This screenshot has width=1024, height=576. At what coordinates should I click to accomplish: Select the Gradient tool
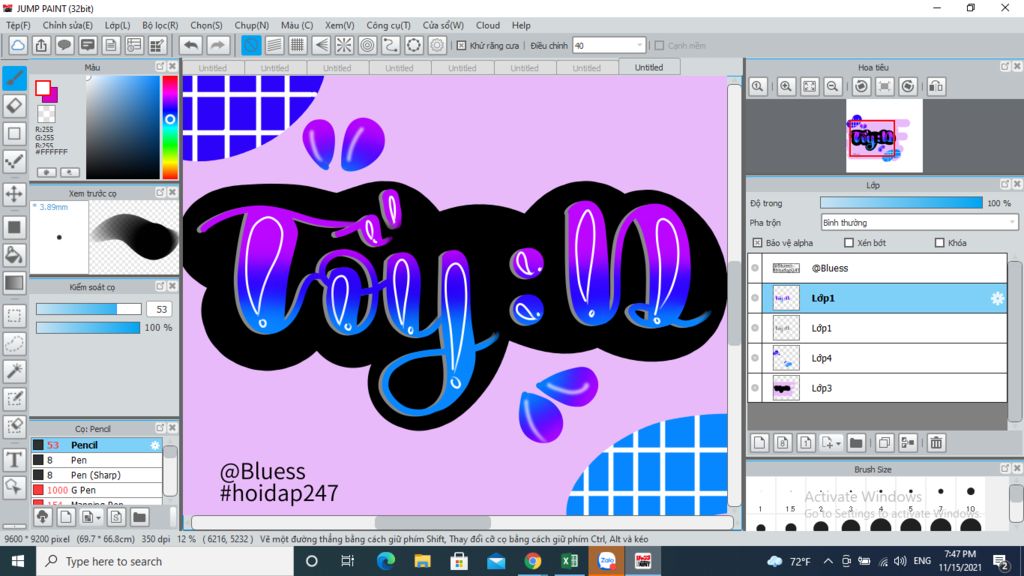[14, 283]
